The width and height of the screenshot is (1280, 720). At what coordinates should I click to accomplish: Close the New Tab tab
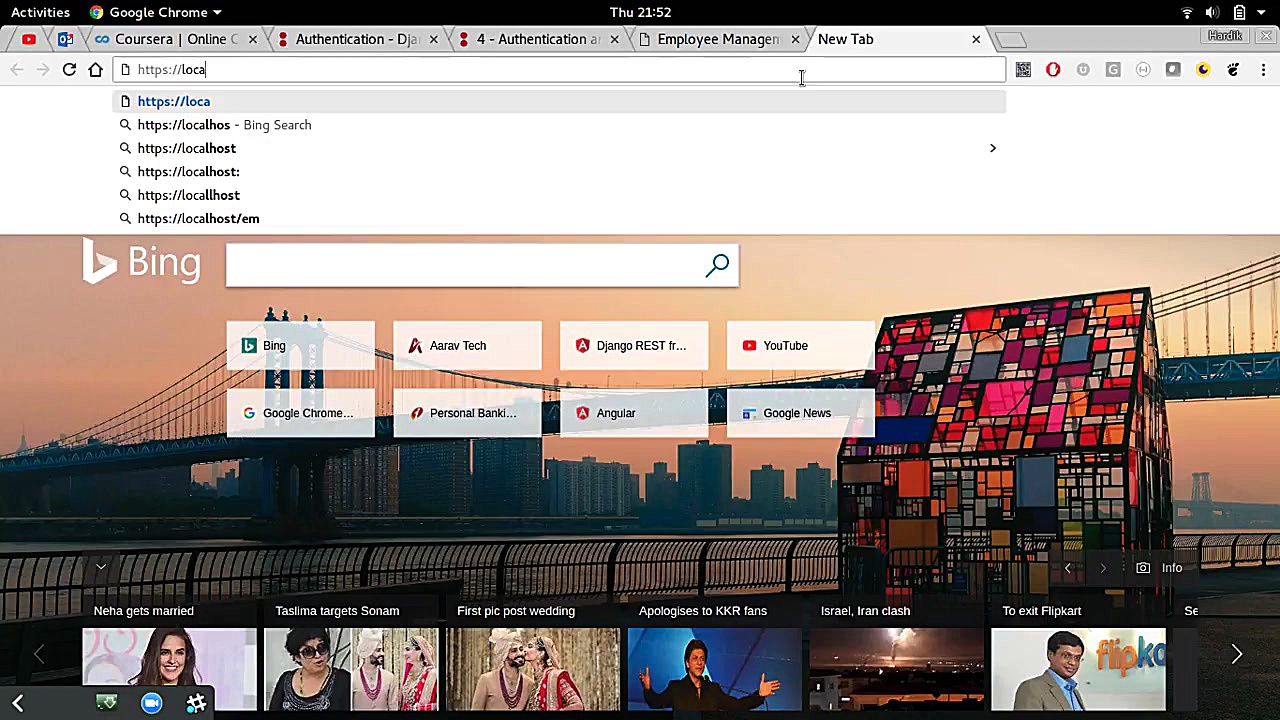click(x=976, y=39)
